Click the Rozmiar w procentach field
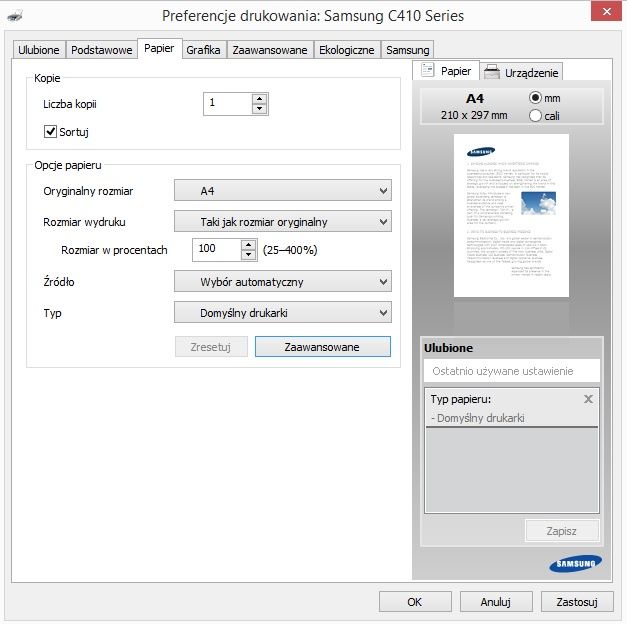 217,250
